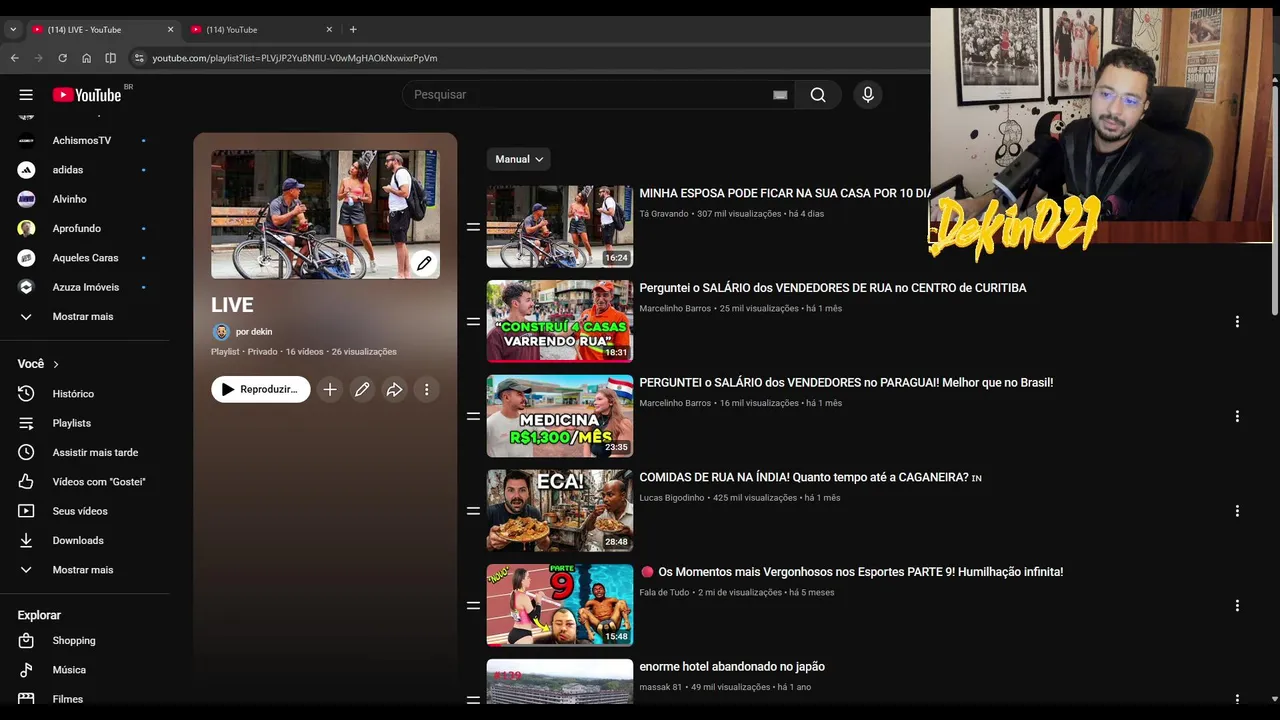Expand Mostrar mais under subscriptions

(82, 316)
